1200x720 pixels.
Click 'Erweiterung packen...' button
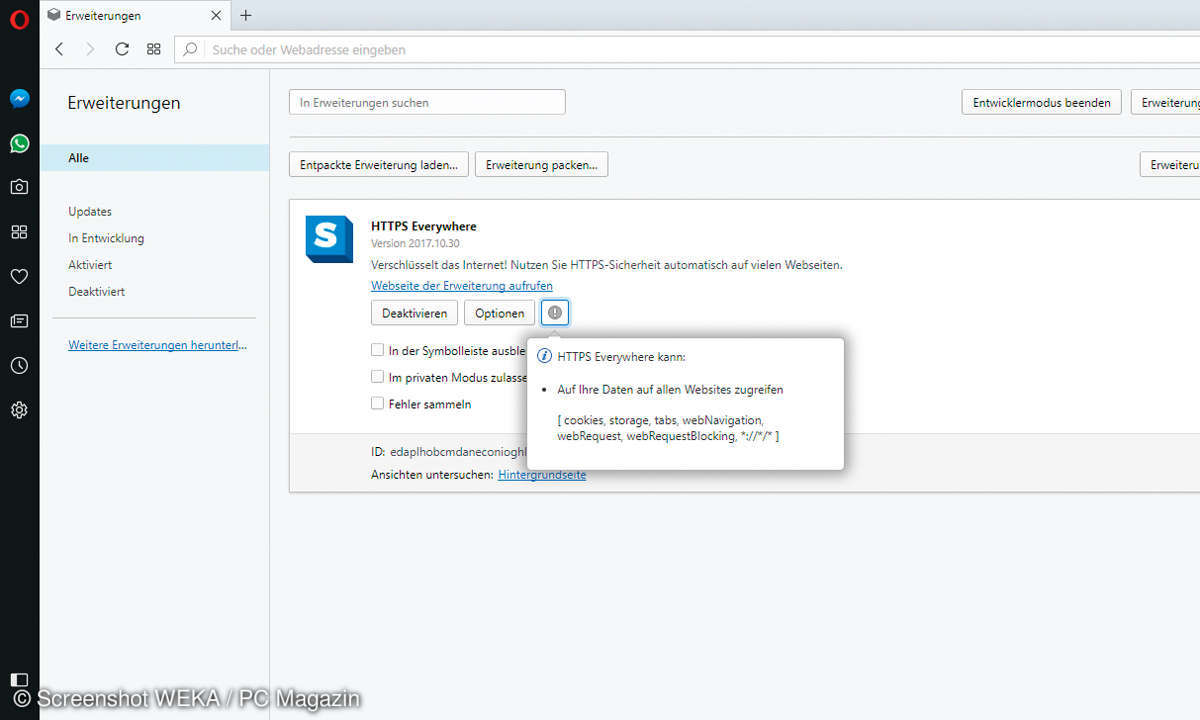pos(541,165)
